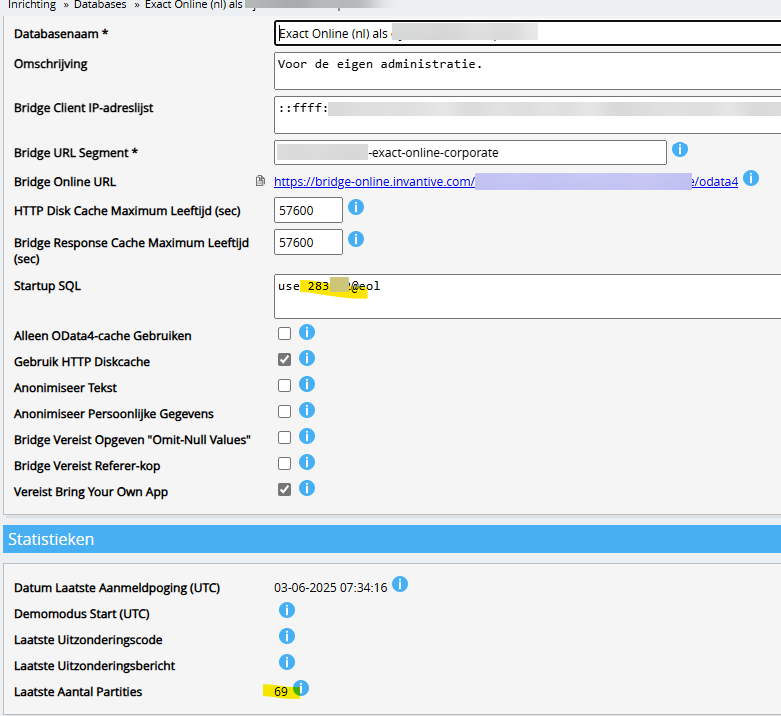Go to Databases in breadcrumb
The image size is (781, 716).
(100, 5)
